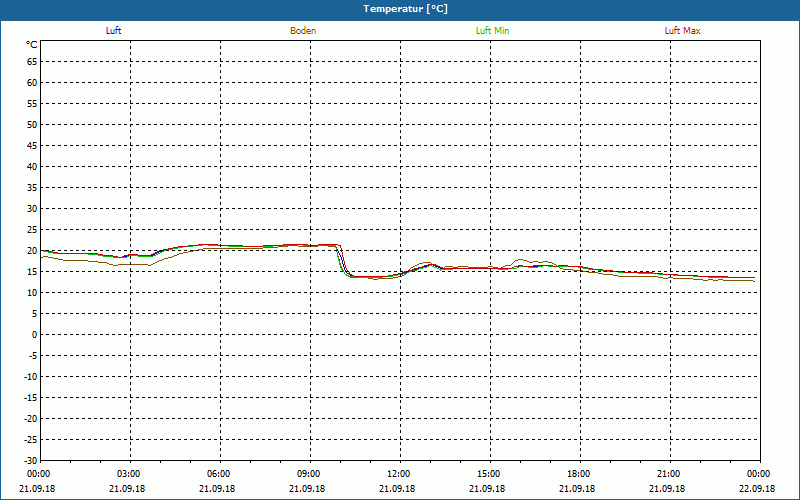Click the 18:00 time axis label

pyautogui.click(x=580, y=474)
